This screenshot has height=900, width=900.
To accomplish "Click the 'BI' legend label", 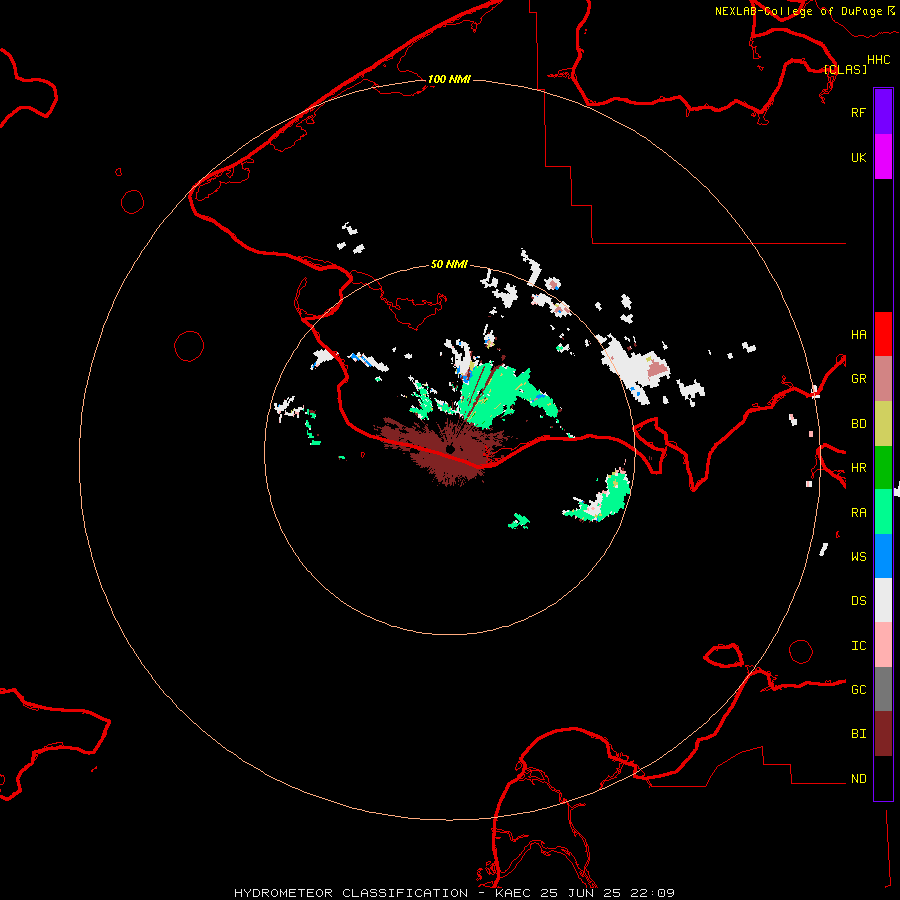I will click(x=858, y=734).
